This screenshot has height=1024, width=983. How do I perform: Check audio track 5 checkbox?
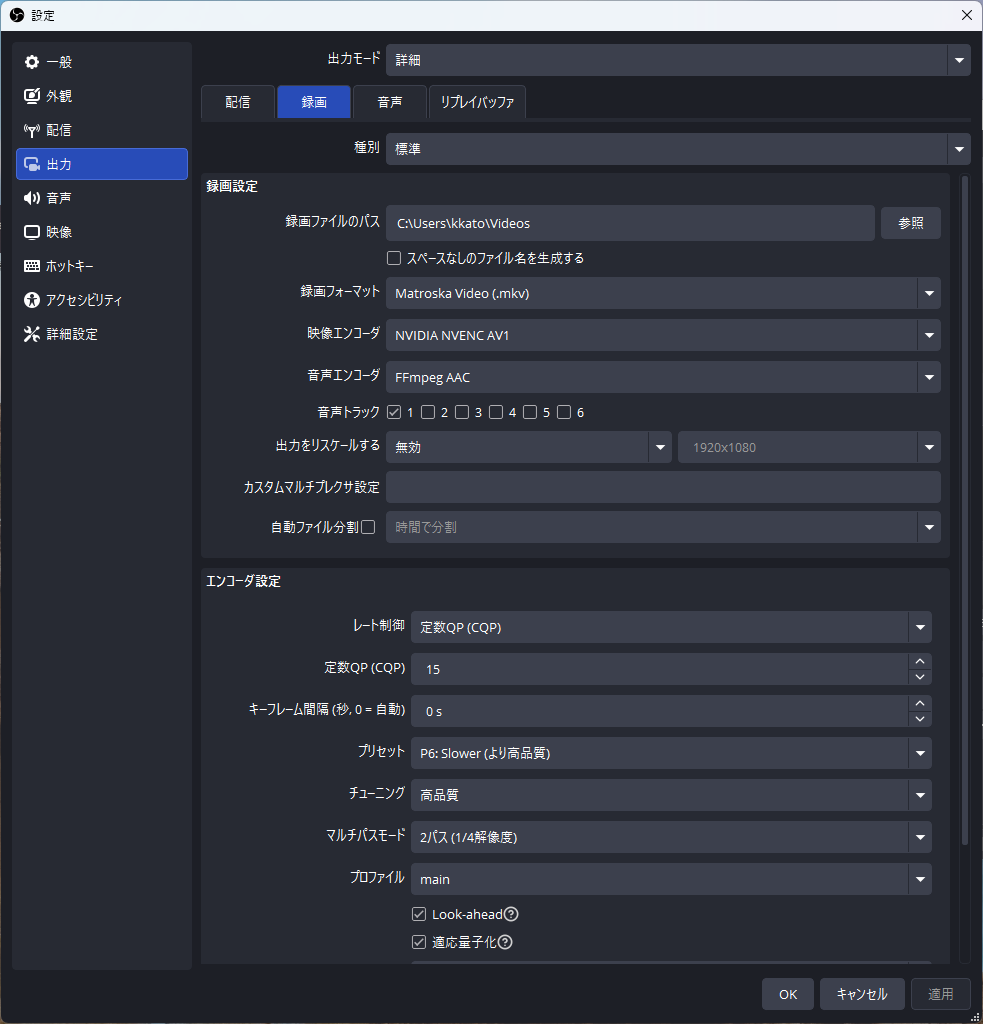(x=530, y=412)
